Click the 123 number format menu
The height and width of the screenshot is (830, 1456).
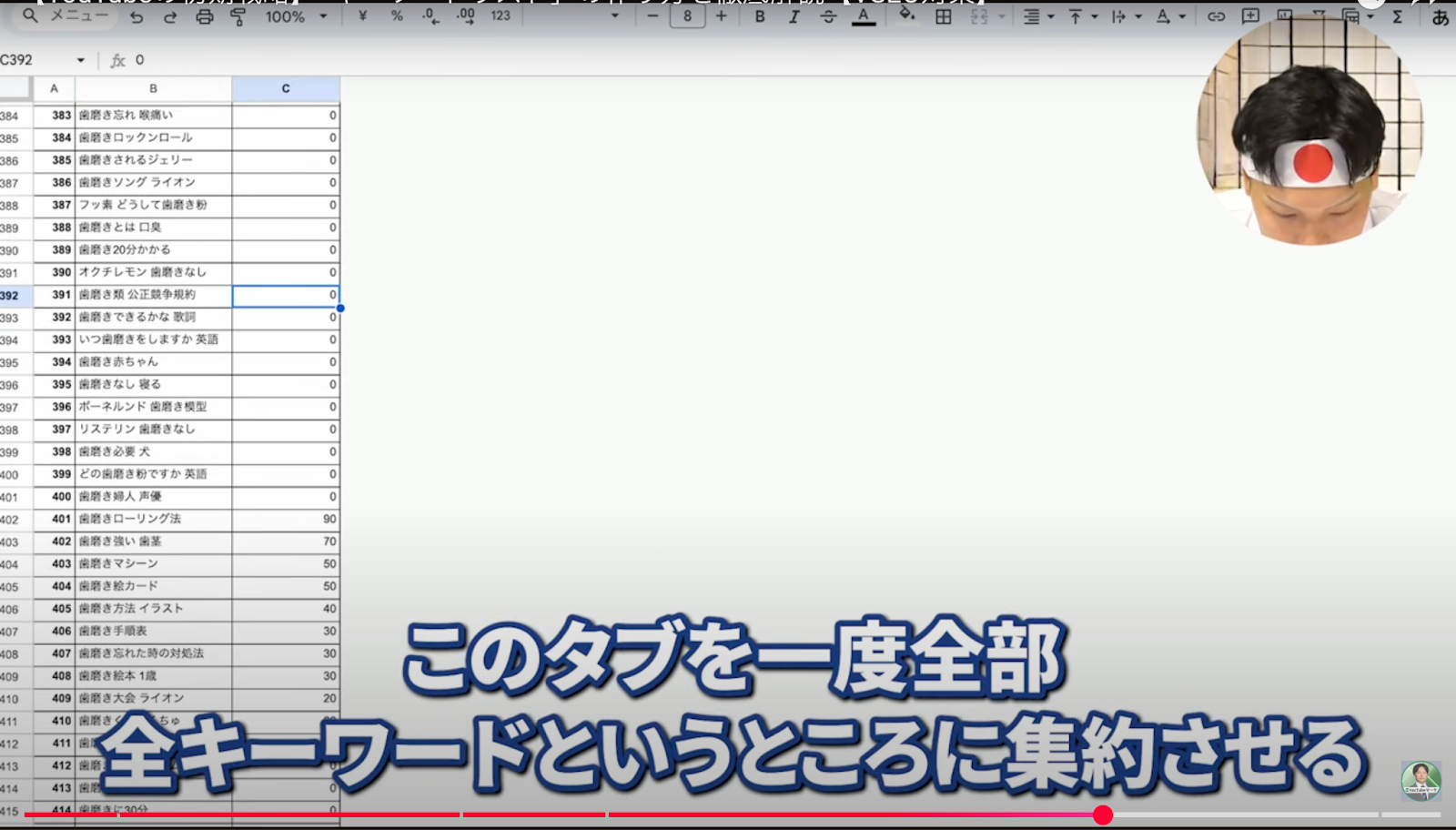pyautogui.click(x=500, y=15)
